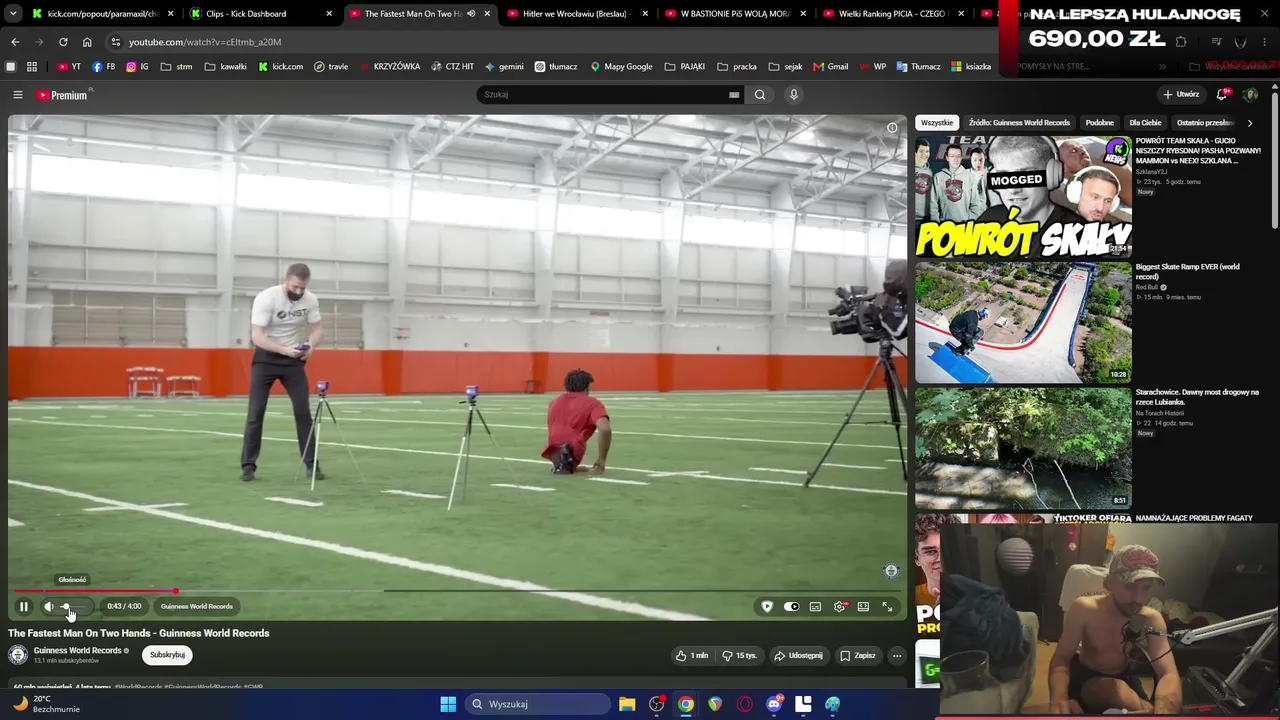
Task: Go to the YouTube Premium home logo
Action: click(64, 95)
